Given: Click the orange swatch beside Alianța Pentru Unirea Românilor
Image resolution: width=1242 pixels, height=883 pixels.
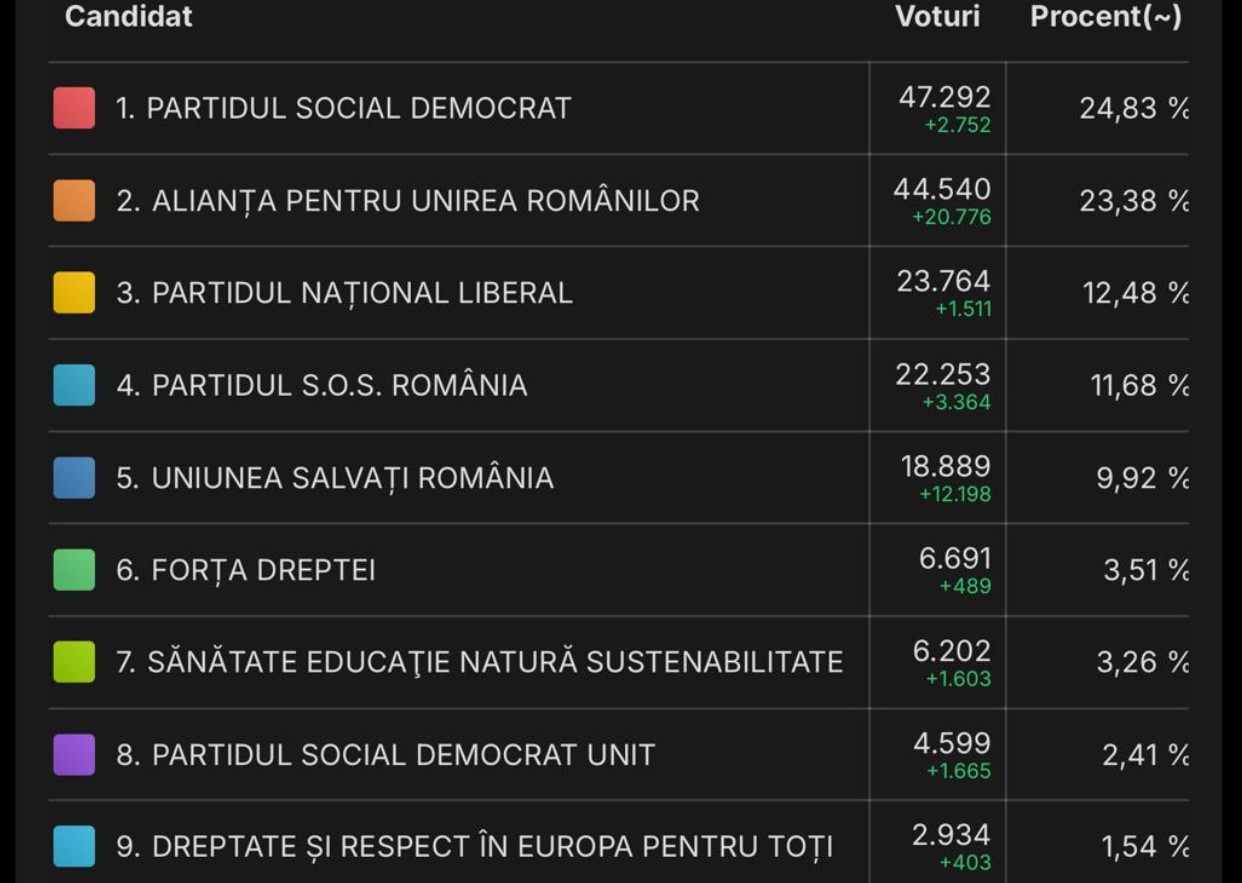Looking at the screenshot, I should [x=74, y=201].
